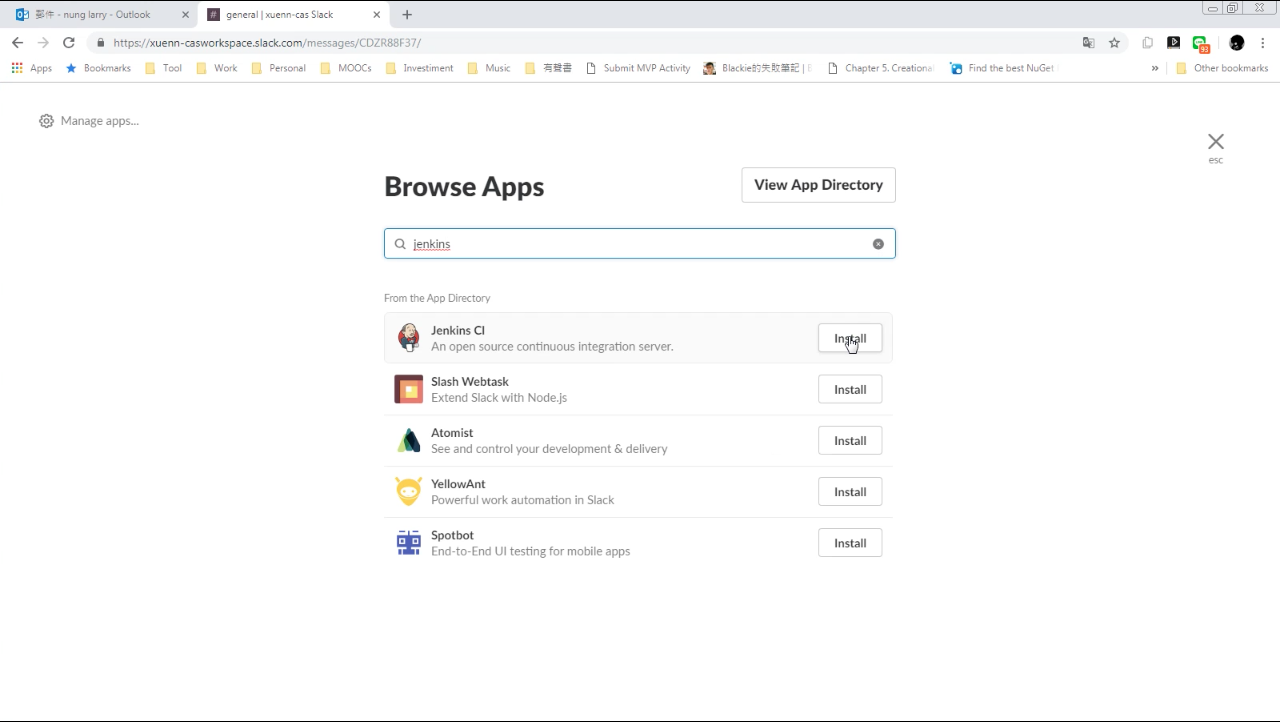The height and width of the screenshot is (722, 1280).
Task: Open the MOOCs bookmarks folder
Action: click(346, 68)
